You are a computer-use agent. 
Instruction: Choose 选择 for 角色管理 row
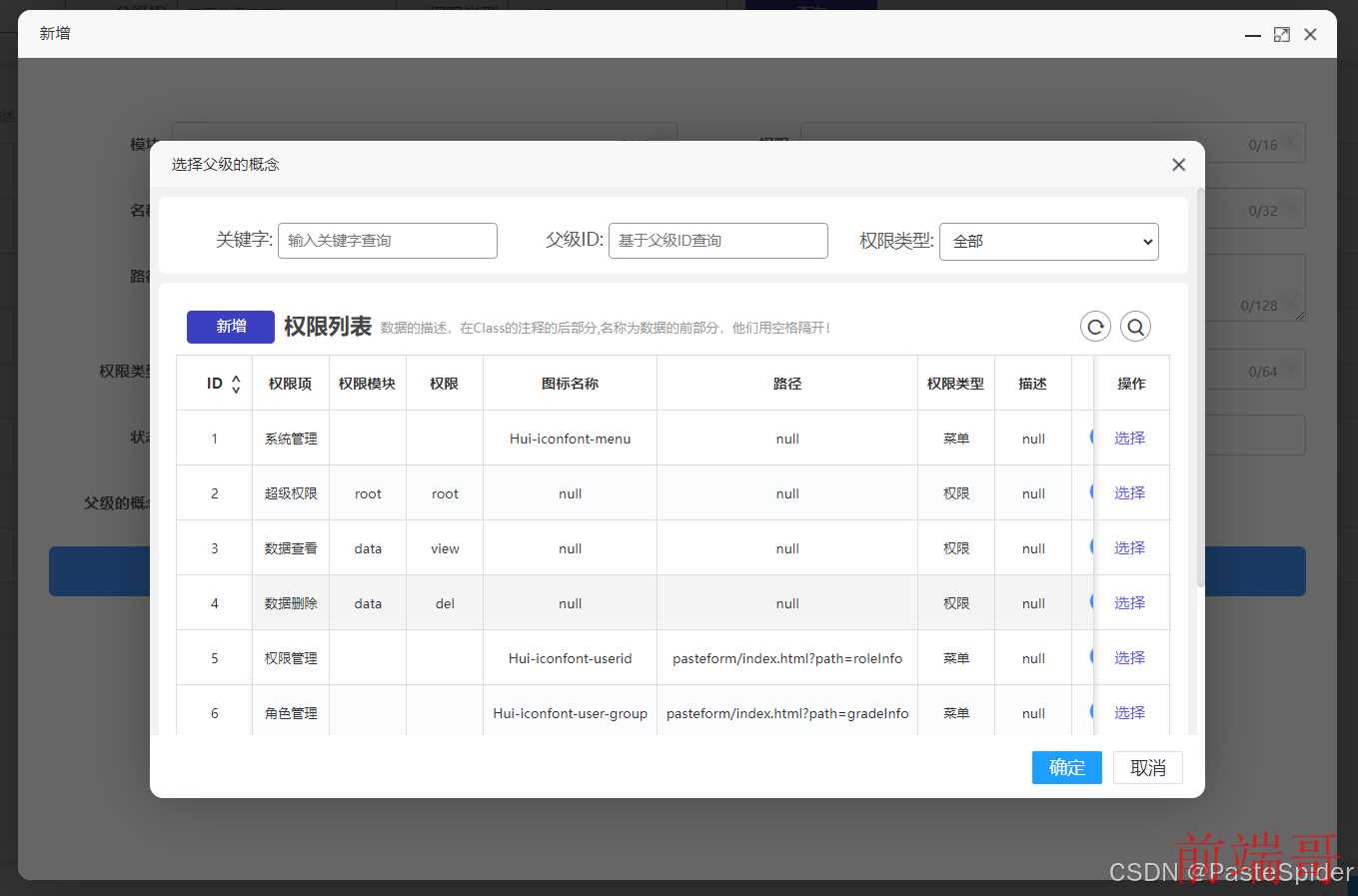pos(1130,713)
